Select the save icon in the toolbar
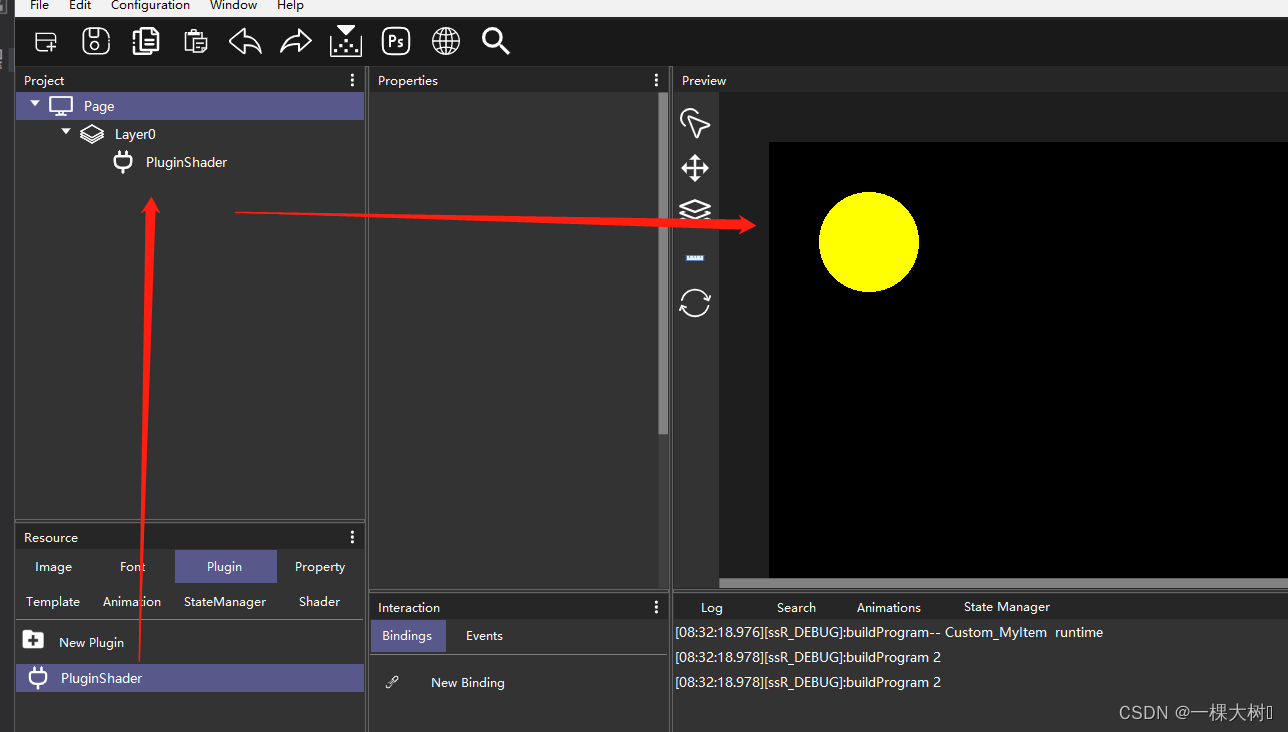This screenshot has height=732, width=1288. tap(95, 41)
